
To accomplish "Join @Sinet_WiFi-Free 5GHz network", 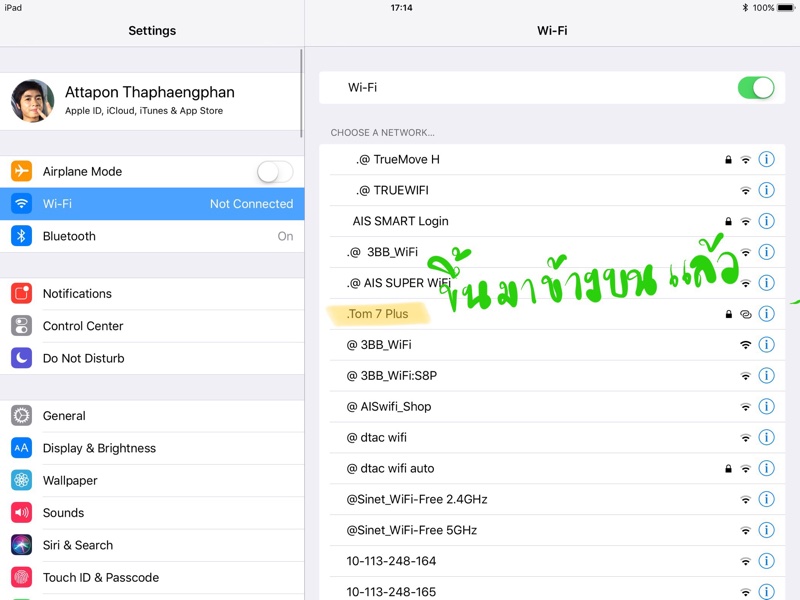I will pyautogui.click(x=411, y=530).
